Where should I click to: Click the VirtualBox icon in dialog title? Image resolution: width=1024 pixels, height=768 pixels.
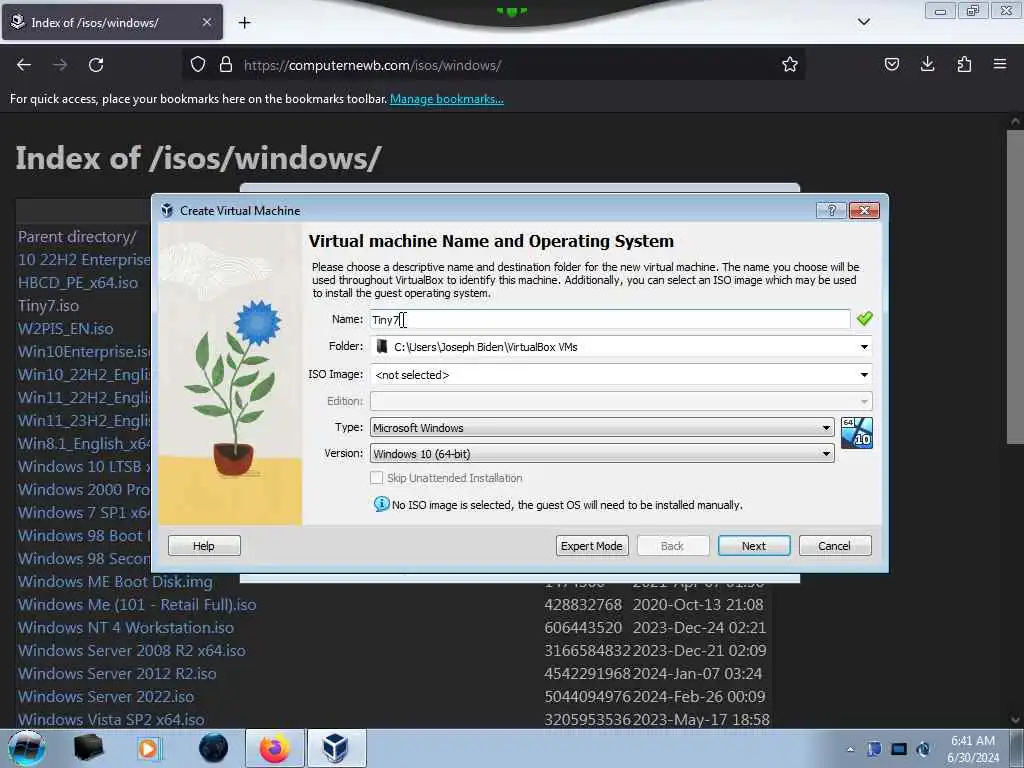point(167,210)
